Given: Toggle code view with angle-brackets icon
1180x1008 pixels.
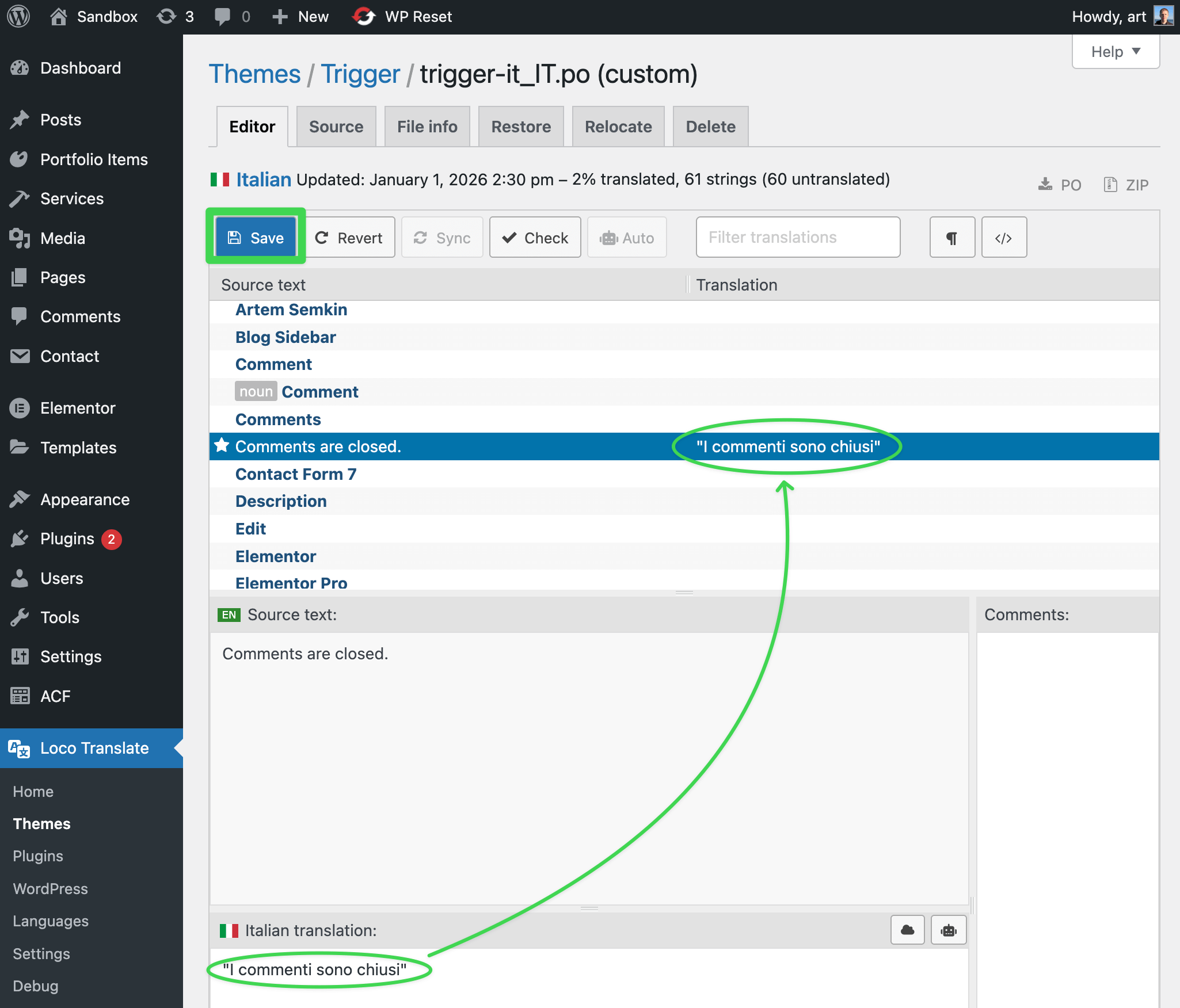Looking at the screenshot, I should (1003, 238).
